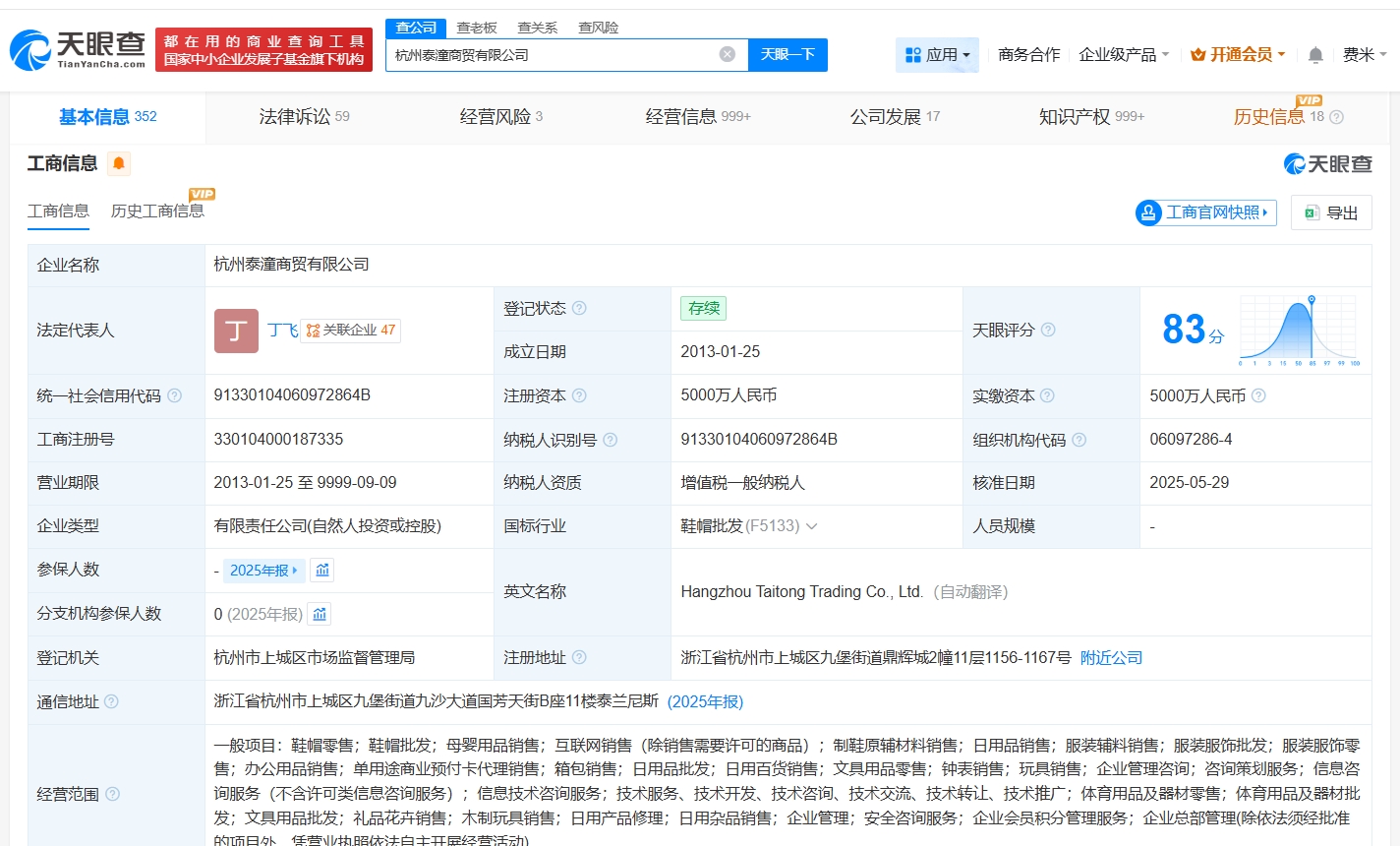Viewport: 1400px width, 846px height.
Task: Click the TianYanCha logo at top left
Action: (x=78, y=49)
